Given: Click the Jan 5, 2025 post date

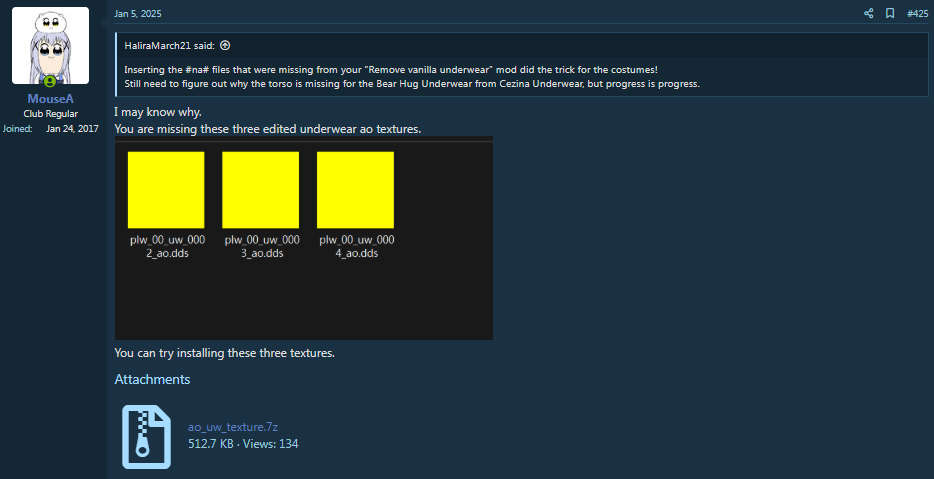Looking at the screenshot, I should (137, 14).
